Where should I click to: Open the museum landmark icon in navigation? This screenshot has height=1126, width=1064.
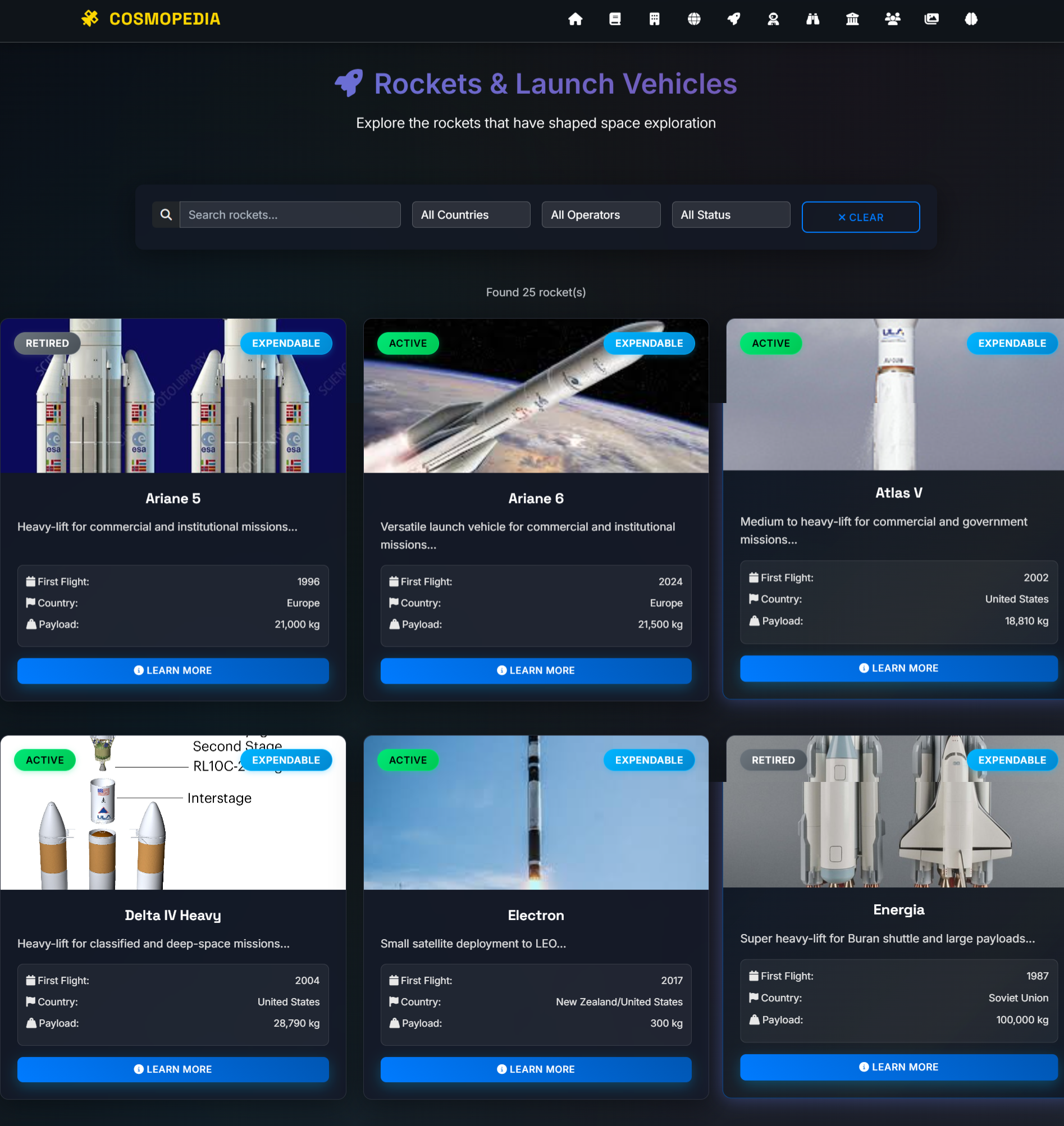[852, 19]
